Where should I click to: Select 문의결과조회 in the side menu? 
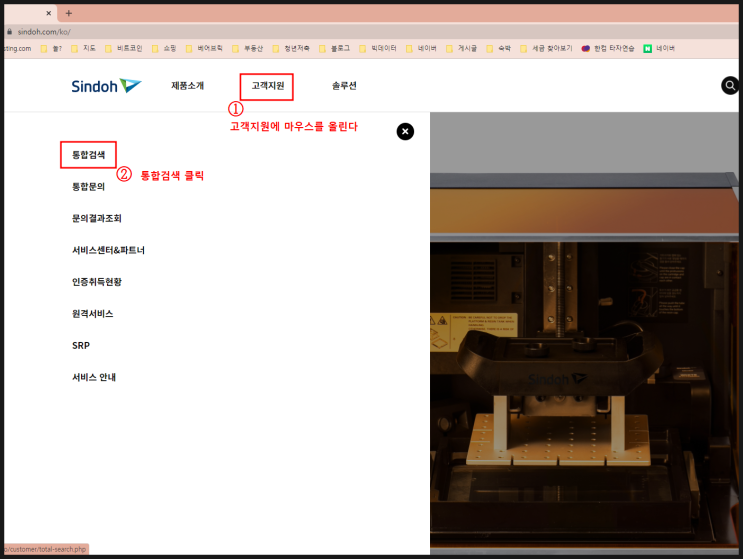point(97,218)
